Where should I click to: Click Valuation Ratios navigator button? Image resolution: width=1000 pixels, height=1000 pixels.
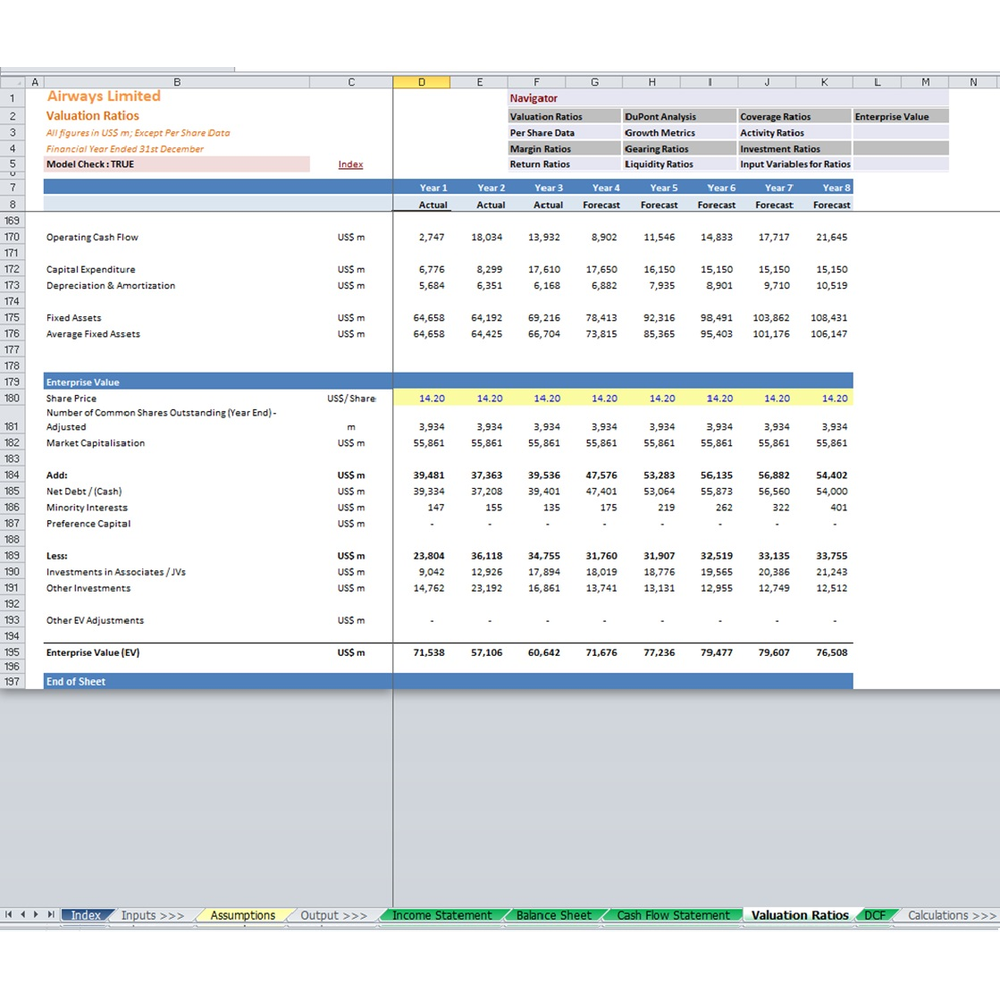[x=564, y=117]
